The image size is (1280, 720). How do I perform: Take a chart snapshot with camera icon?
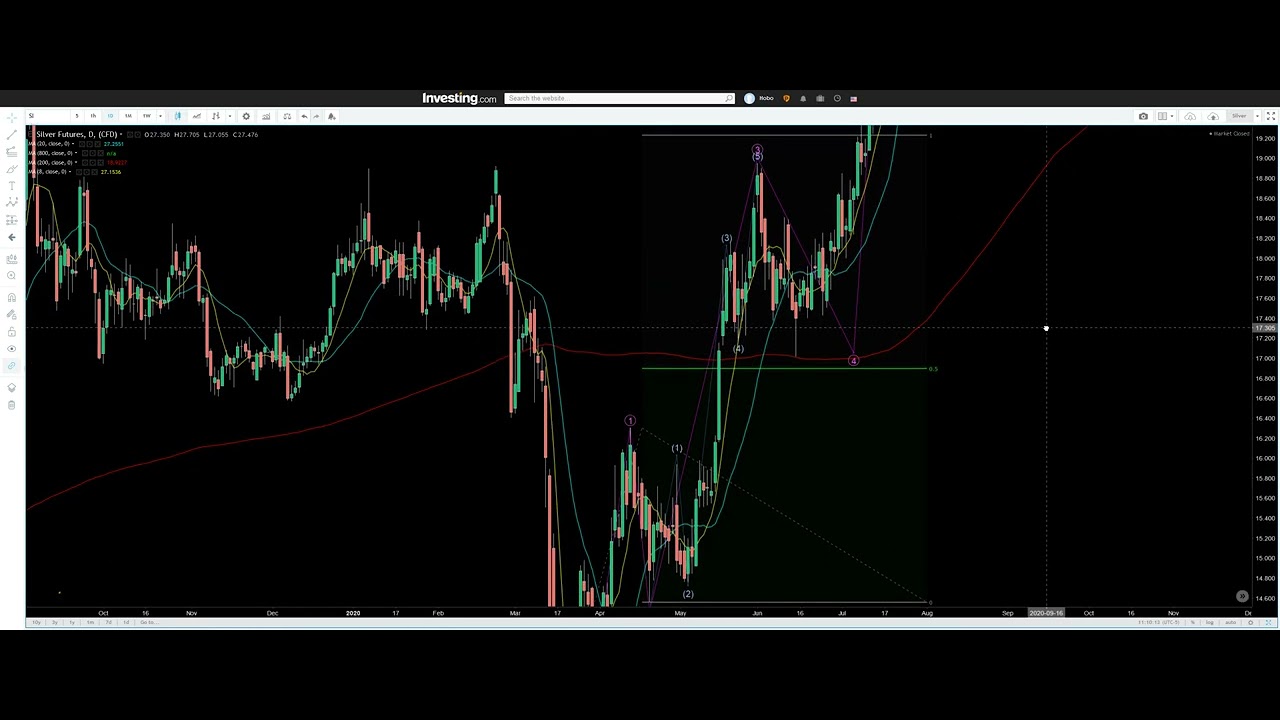1143,116
